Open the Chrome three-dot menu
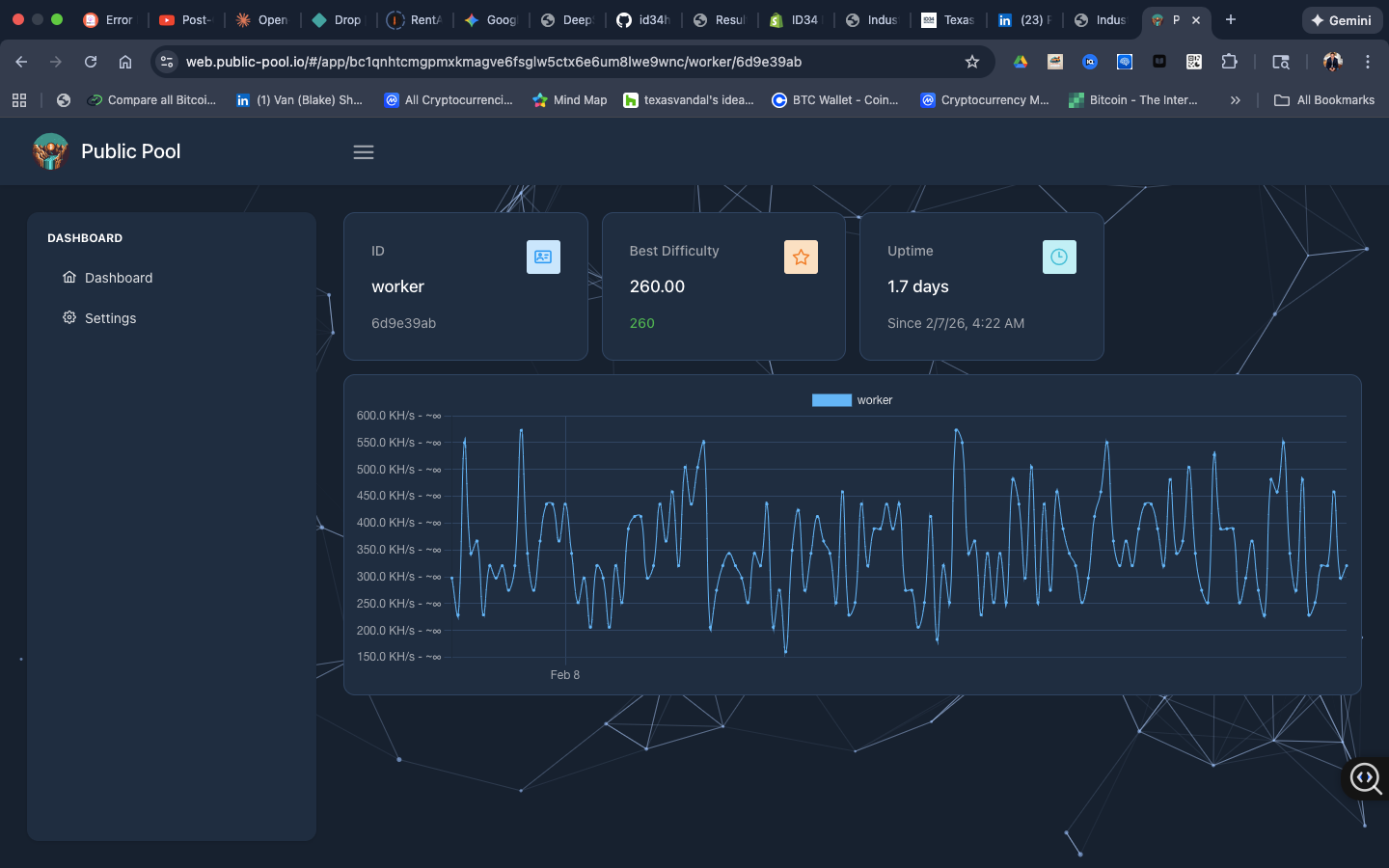The height and width of the screenshot is (868, 1389). pos(1367,62)
